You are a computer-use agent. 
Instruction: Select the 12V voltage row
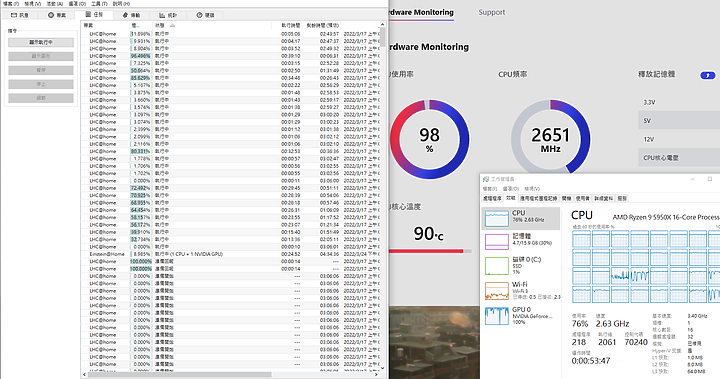tap(679, 139)
